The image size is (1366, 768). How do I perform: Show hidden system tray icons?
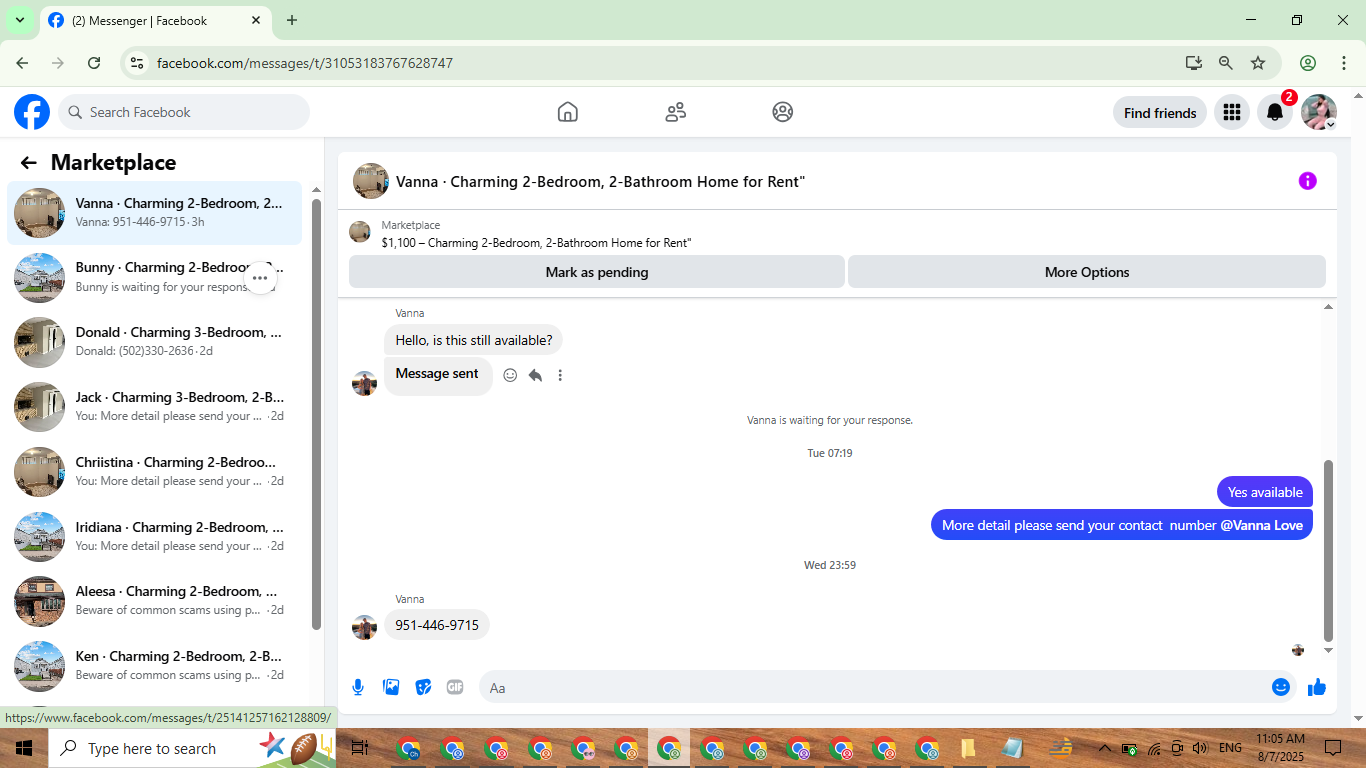tap(1104, 748)
